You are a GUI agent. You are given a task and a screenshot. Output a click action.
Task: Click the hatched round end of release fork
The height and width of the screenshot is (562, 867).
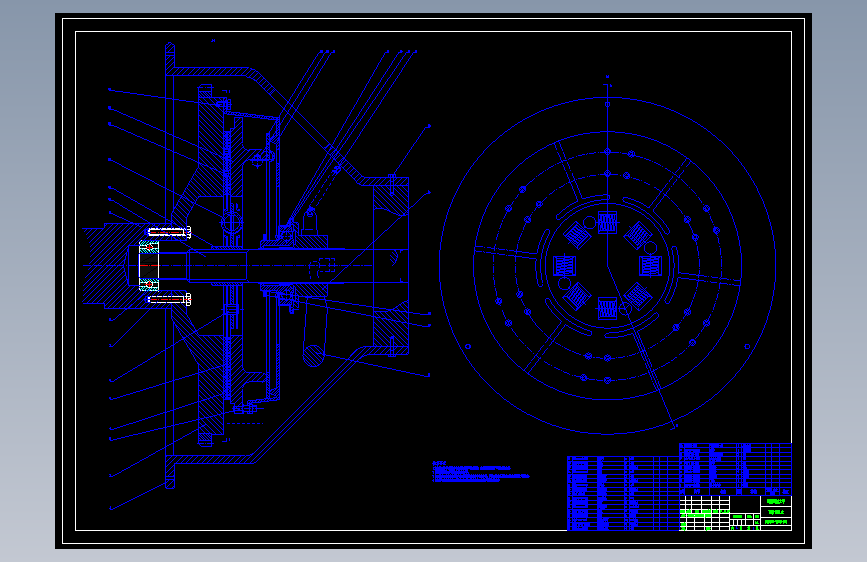tap(313, 356)
